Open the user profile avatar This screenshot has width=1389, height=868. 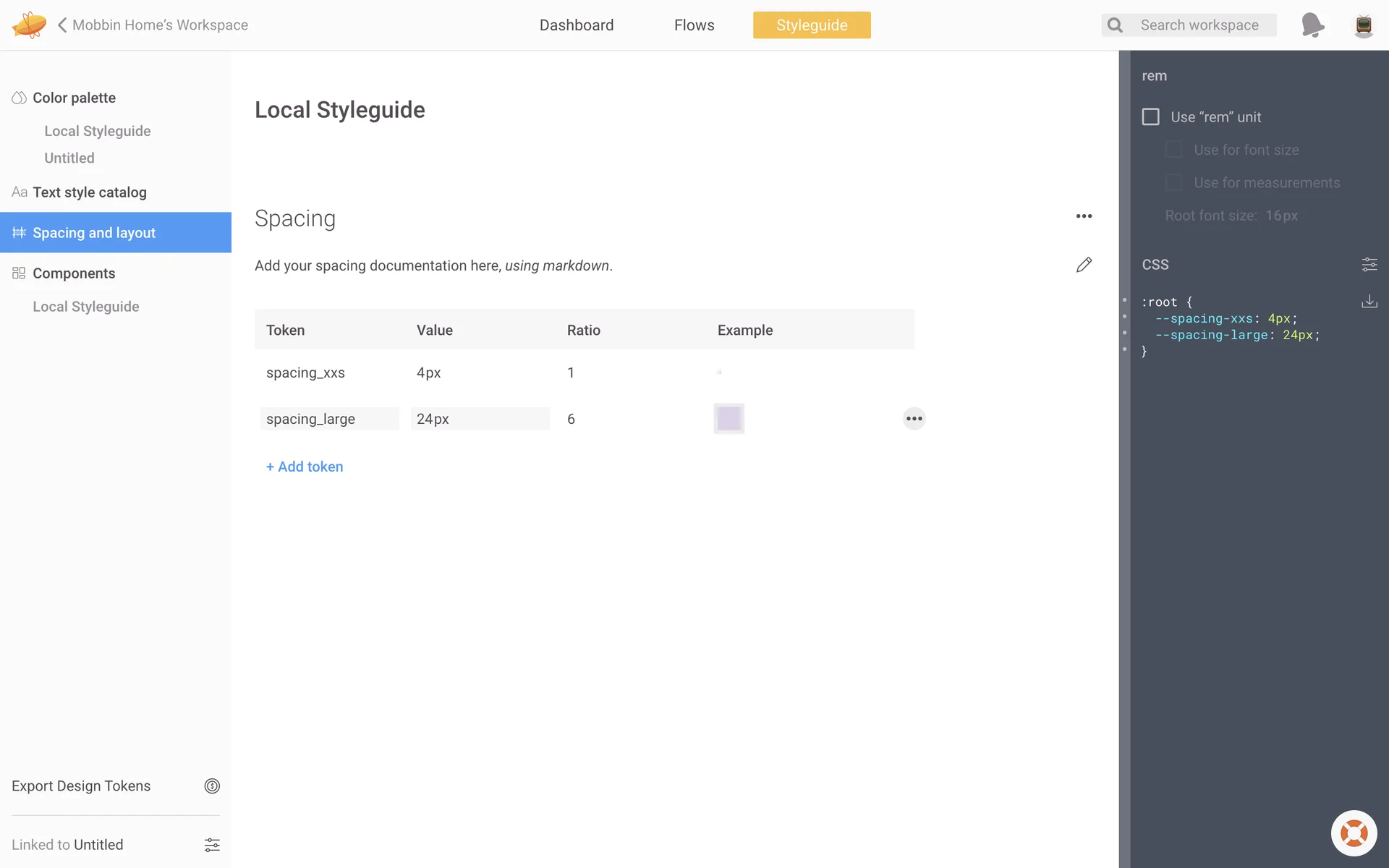(x=1364, y=25)
